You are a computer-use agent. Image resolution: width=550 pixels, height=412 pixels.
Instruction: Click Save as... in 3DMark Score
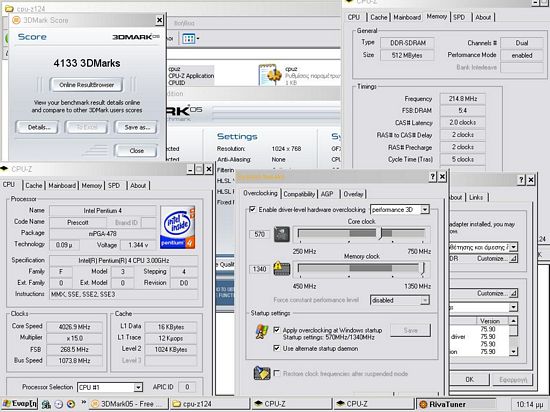[137, 127]
